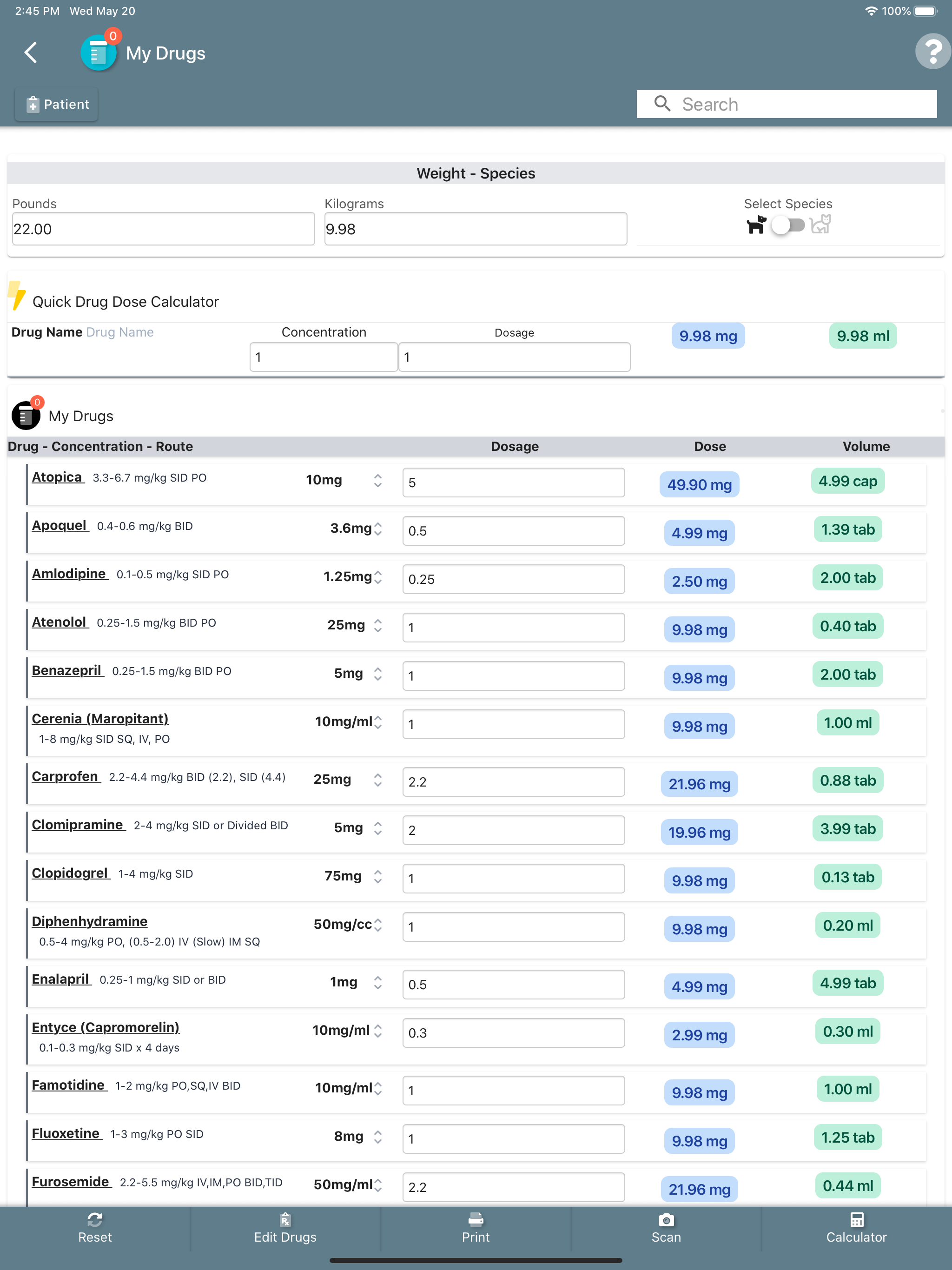Select the cat species icon
Viewport: 952px width, 1270px height.
pyautogui.click(x=821, y=225)
